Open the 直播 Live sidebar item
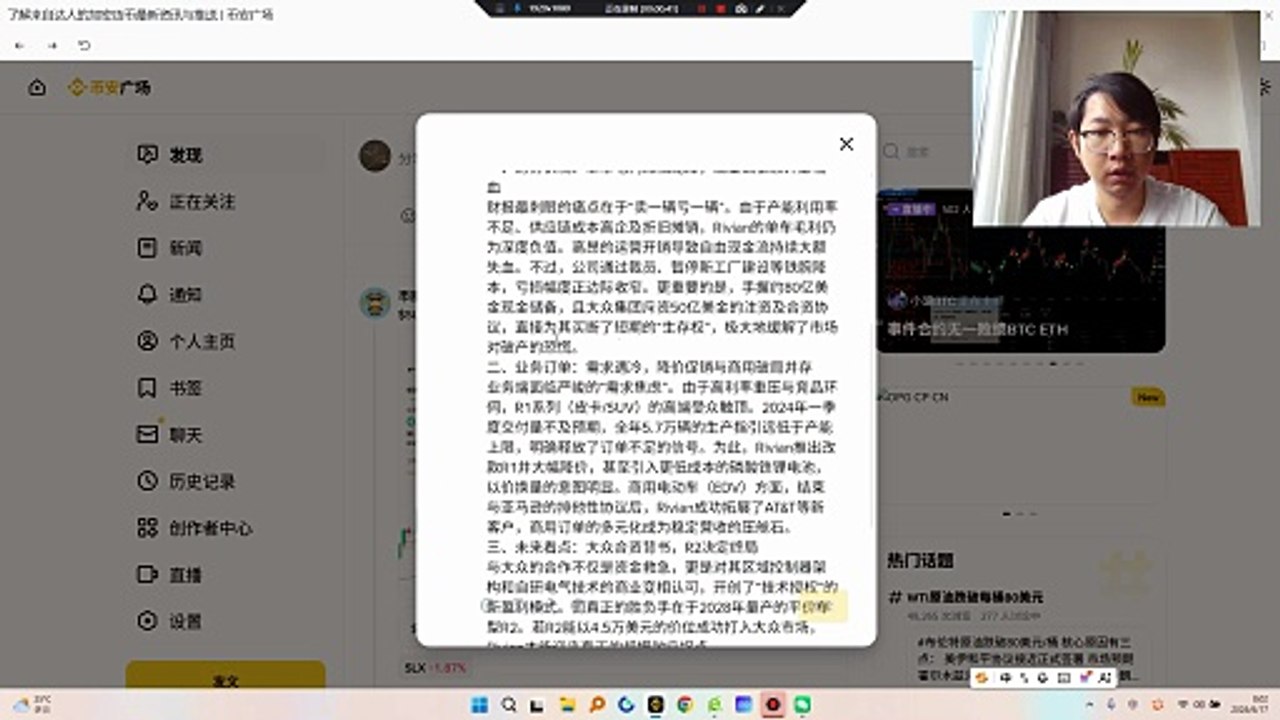This screenshot has width=1280, height=720. point(227,575)
